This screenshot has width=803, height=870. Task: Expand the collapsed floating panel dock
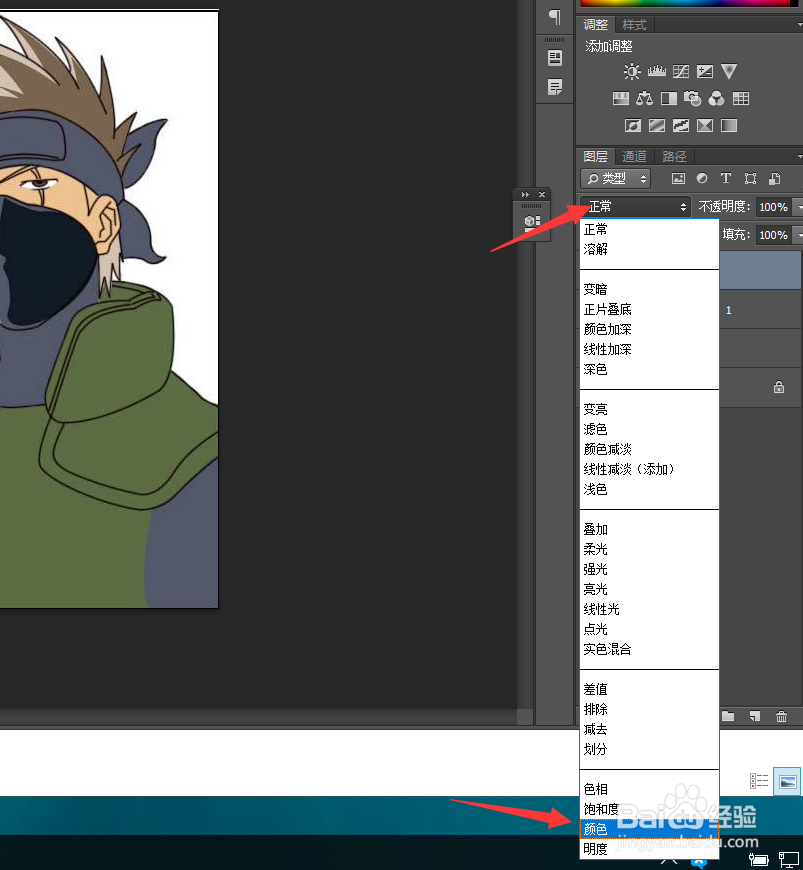(525, 195)
